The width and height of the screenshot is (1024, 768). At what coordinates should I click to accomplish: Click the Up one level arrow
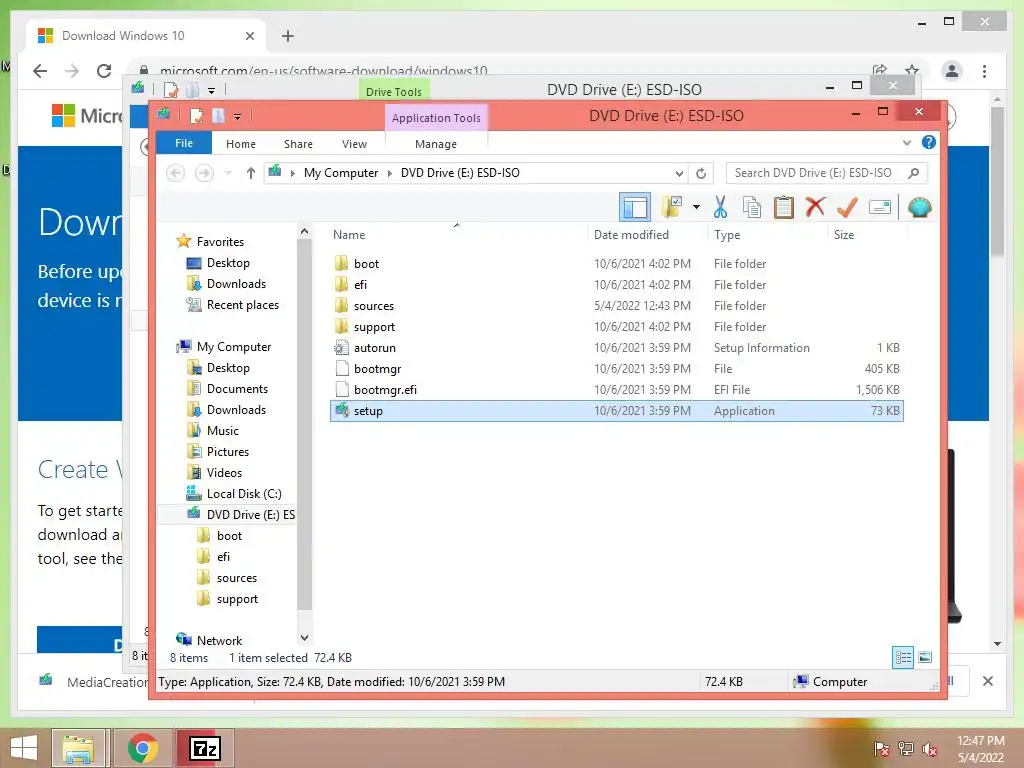coord(250,173)
